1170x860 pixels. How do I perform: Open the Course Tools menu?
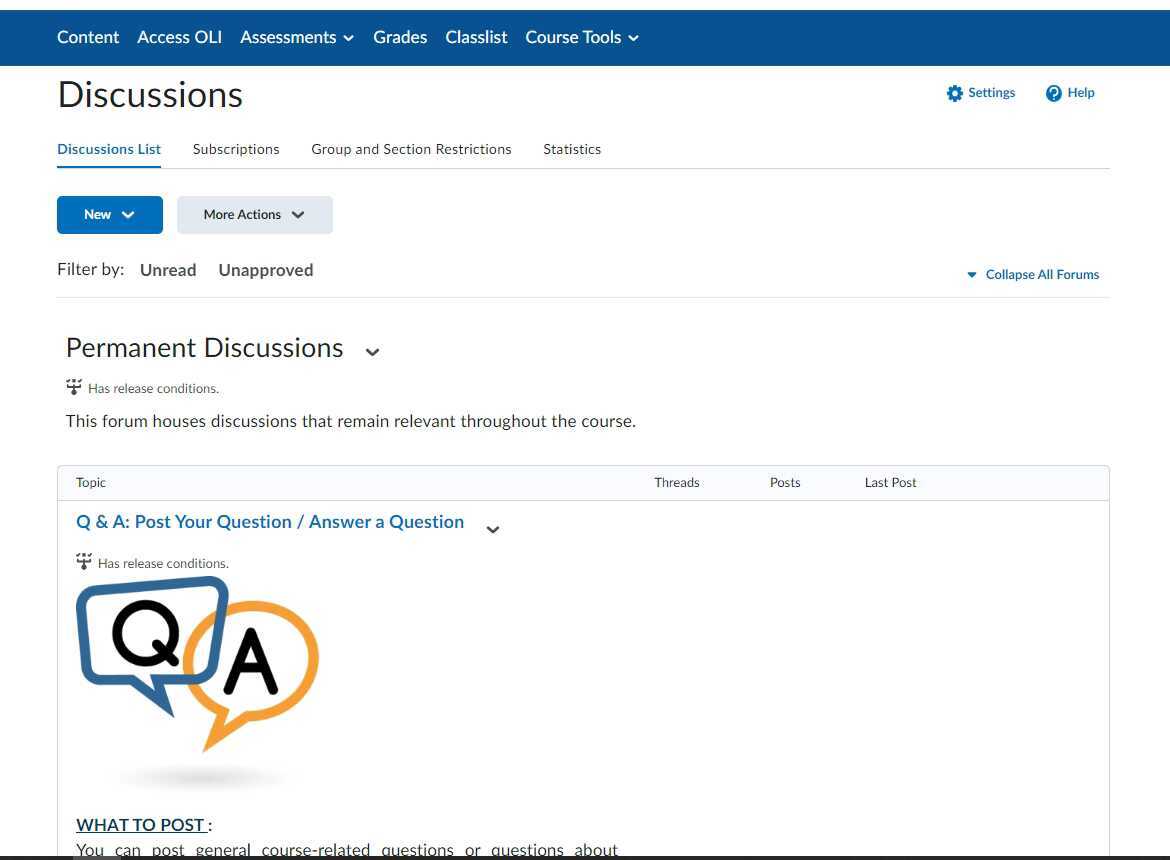click(582, 37)
